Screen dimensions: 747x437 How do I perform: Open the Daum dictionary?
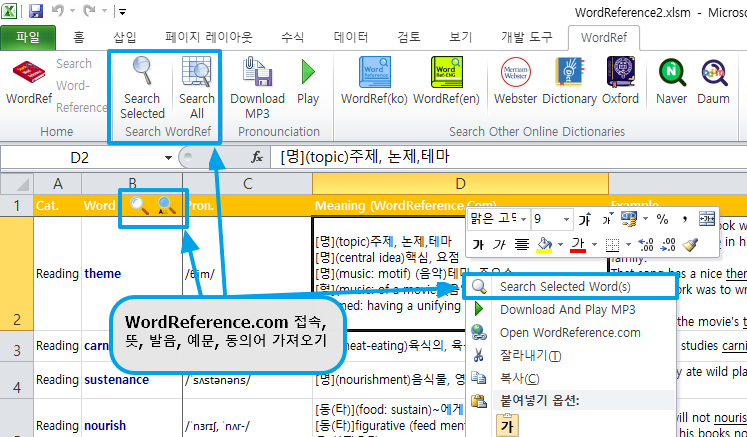click(x=713, y=81)
